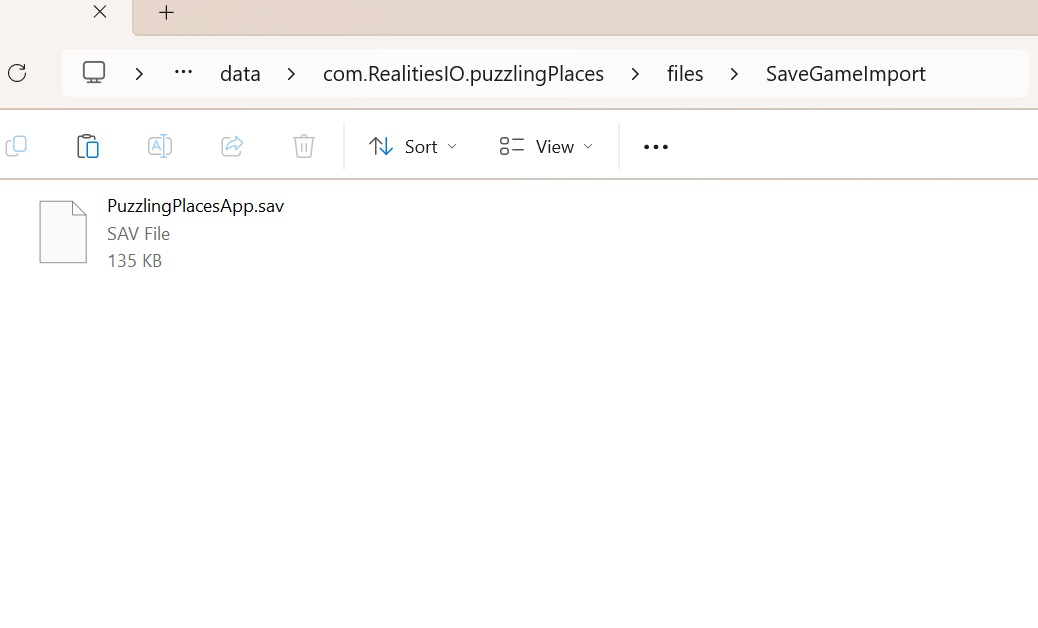
Task: Add a new tab with plus button
Action: click(x=166, y=13)
